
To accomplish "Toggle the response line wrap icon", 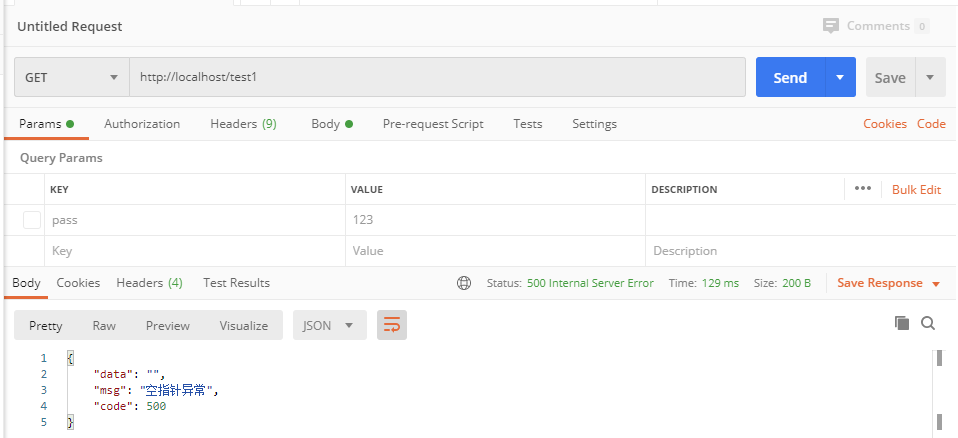I will 392,325.
